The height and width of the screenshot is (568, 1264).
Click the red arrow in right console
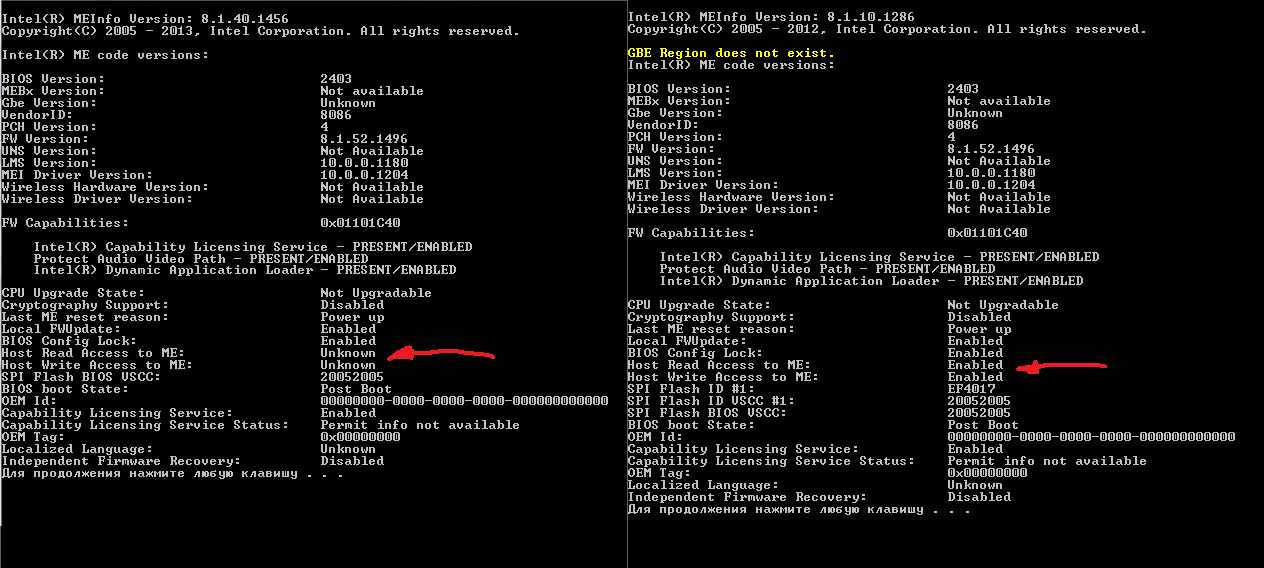[x=1060, y=367]
